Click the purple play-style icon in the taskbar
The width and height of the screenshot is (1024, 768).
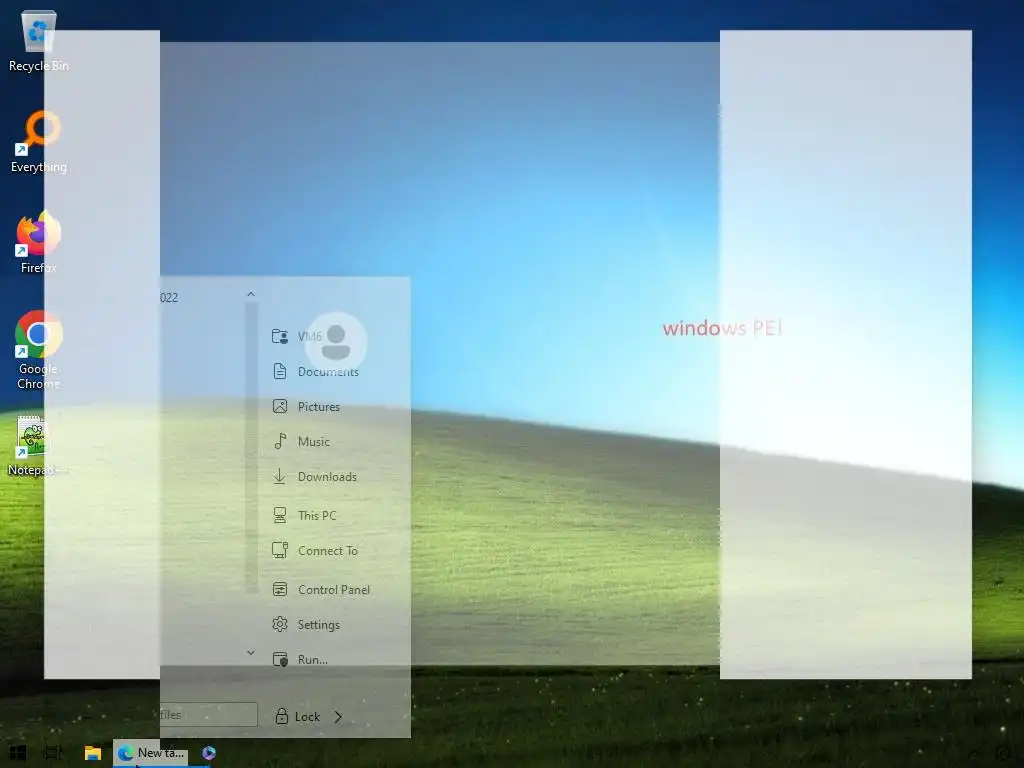click(209, 753)
